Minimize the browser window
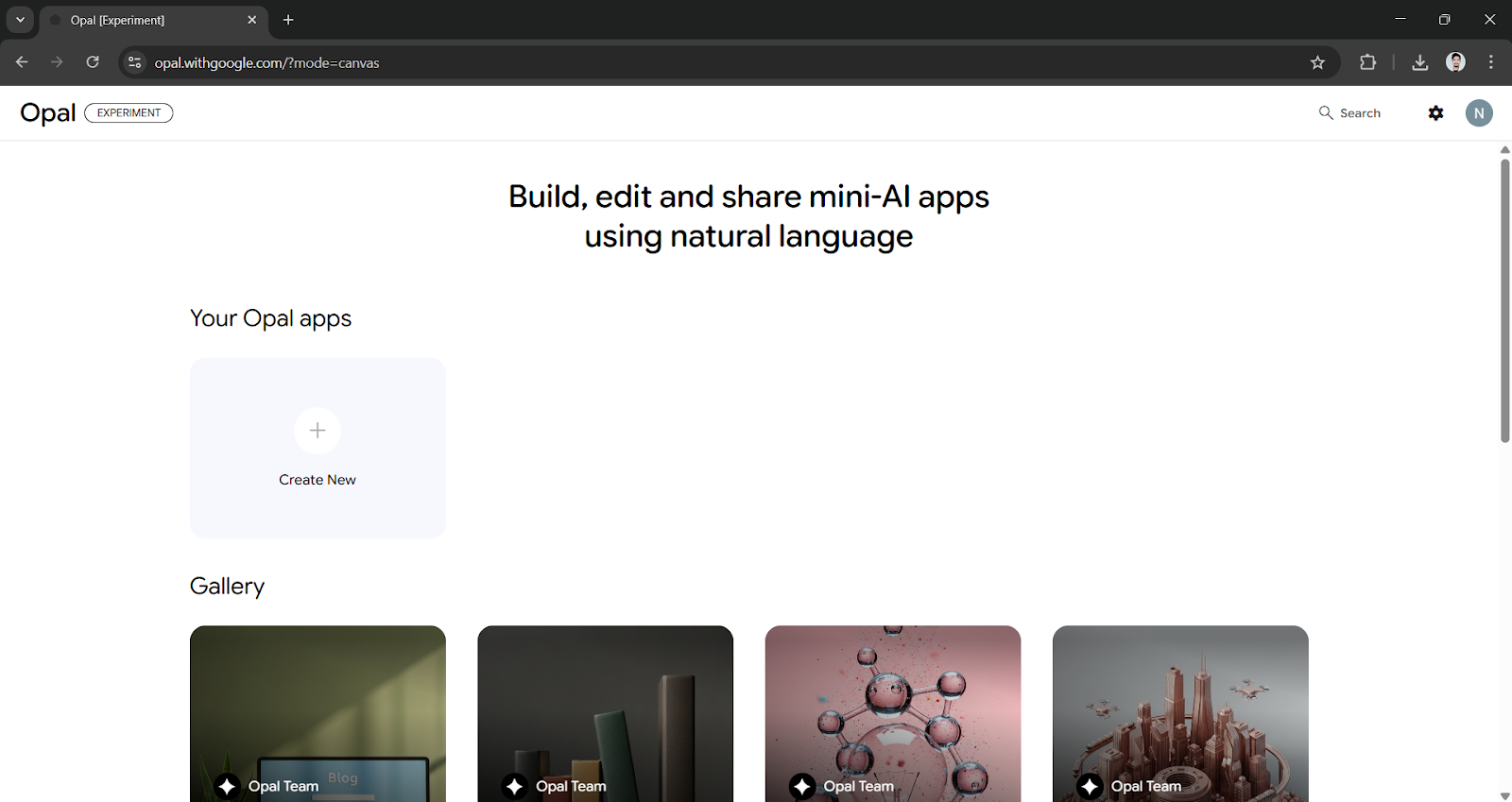Image resolution: width=1512 pixels, height=802 pixels. pos(1400,19)
